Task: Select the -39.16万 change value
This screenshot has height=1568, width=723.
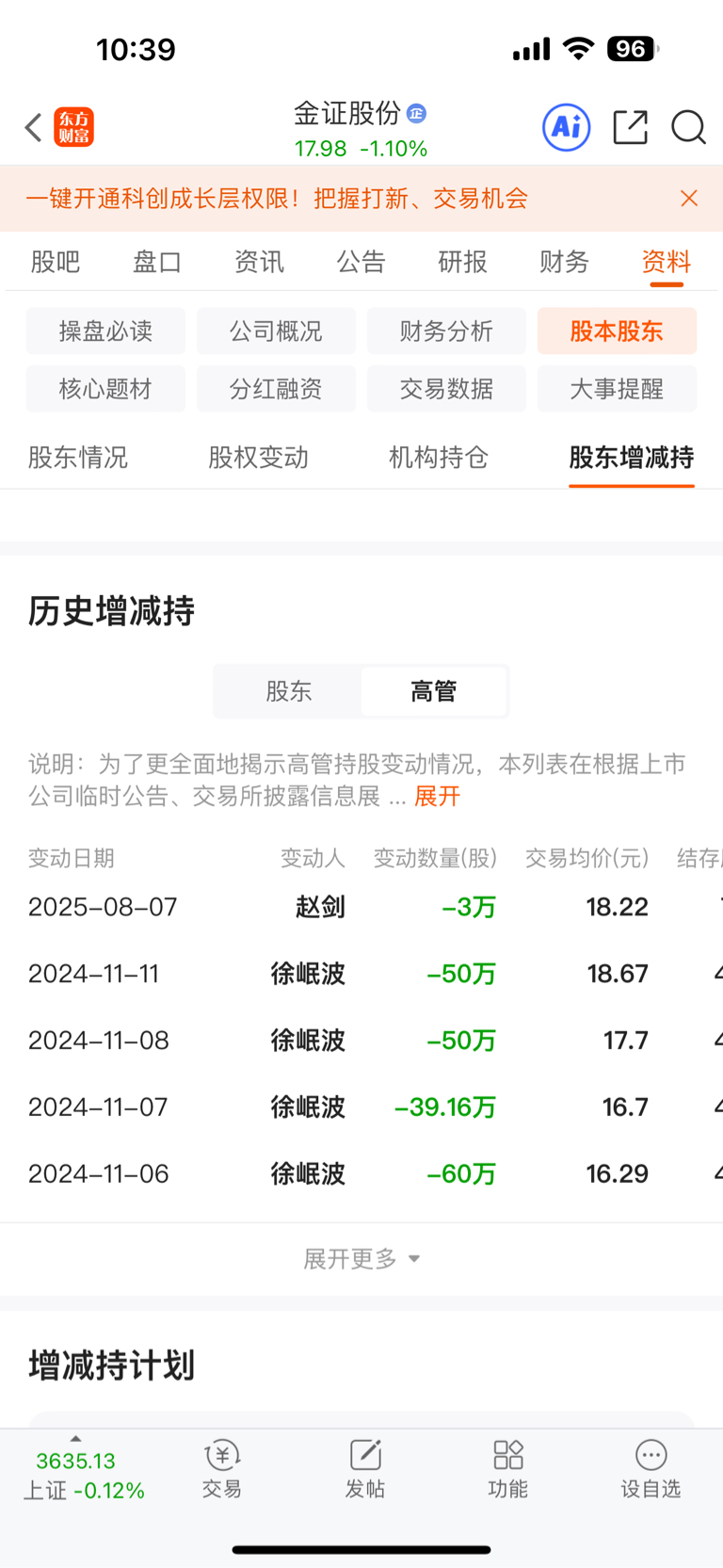Action: pyautogui.click(x=445, y=1107)
